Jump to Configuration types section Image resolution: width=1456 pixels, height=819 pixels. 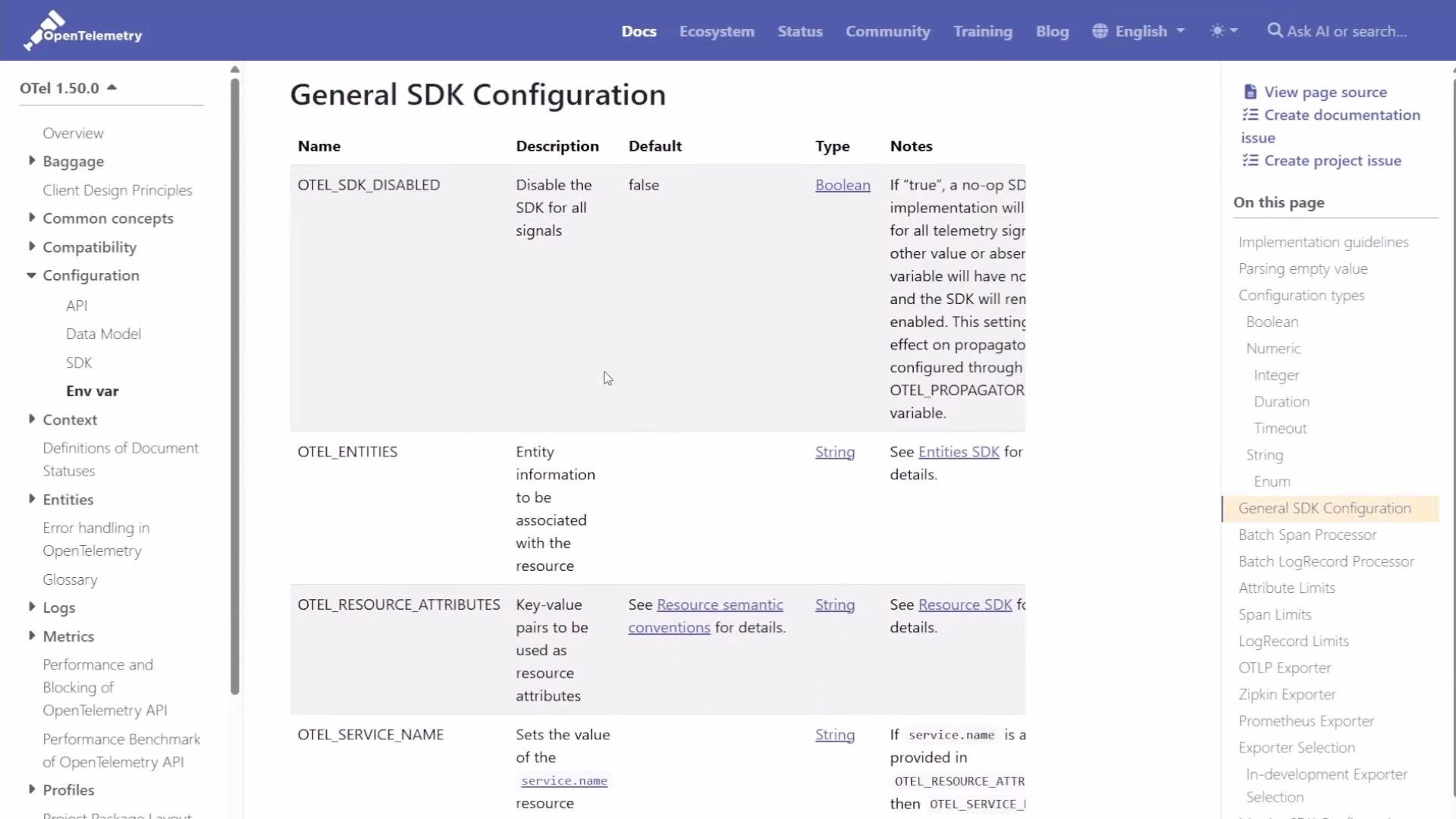coord(1301,295)
